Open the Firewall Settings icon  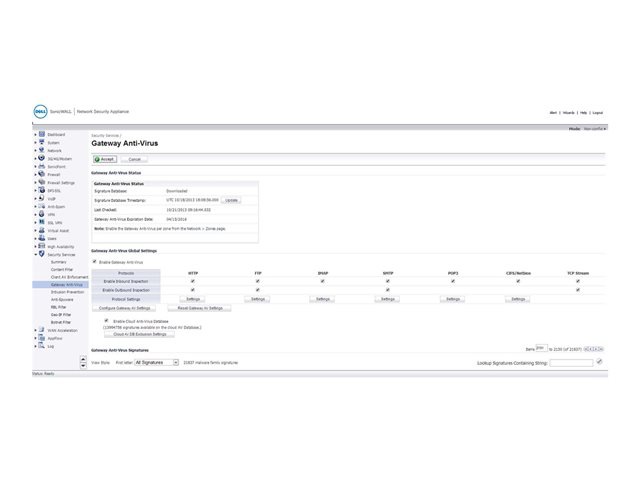pyautogui.click(x=42, y=182)
